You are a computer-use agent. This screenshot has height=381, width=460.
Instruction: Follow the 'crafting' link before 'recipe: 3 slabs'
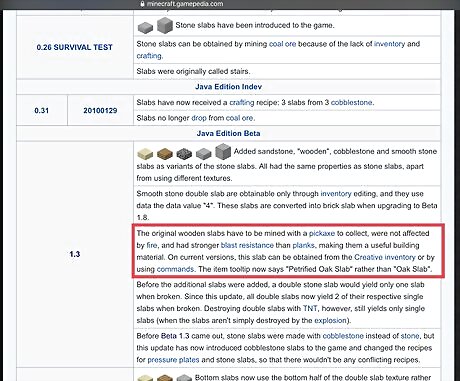(242, 102)
